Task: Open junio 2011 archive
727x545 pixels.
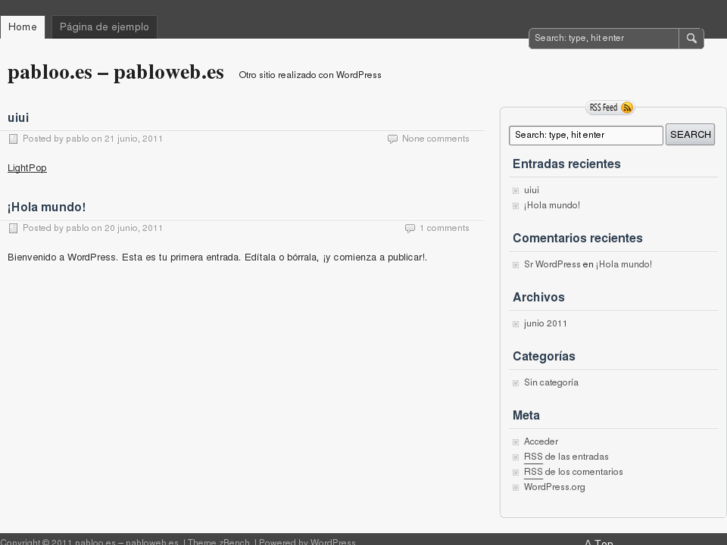Action: pyautogui.click(x=545, y=324)
